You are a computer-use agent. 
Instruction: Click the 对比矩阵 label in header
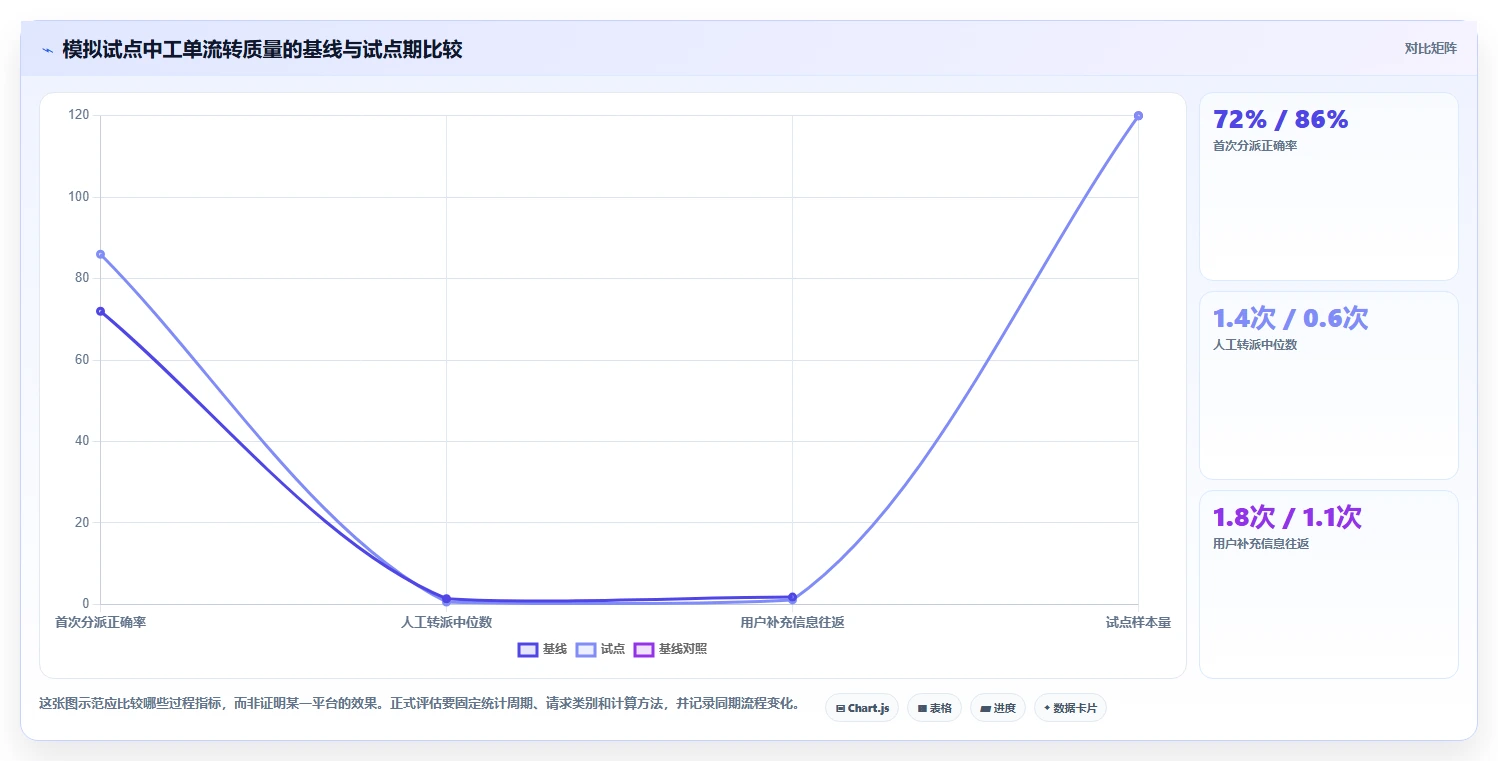pos(1431,48)
